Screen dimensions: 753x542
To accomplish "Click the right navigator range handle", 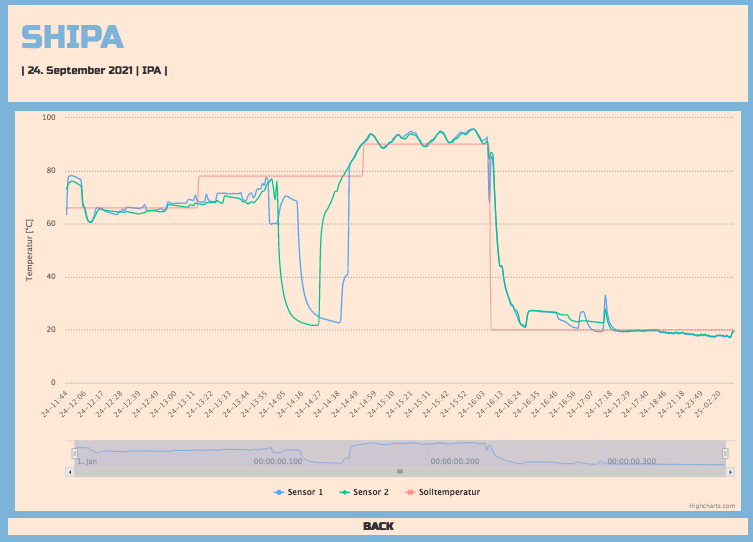I will pos(725,453).
